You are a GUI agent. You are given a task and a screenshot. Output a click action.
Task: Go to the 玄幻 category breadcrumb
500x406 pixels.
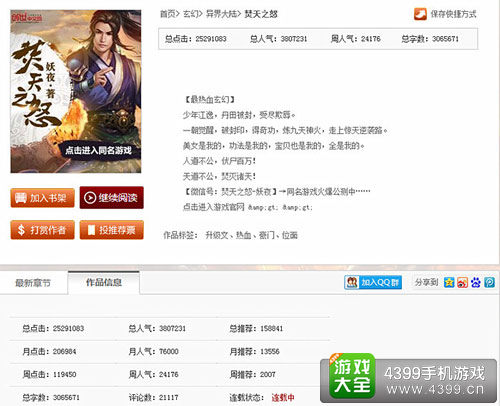pos(190,14)
